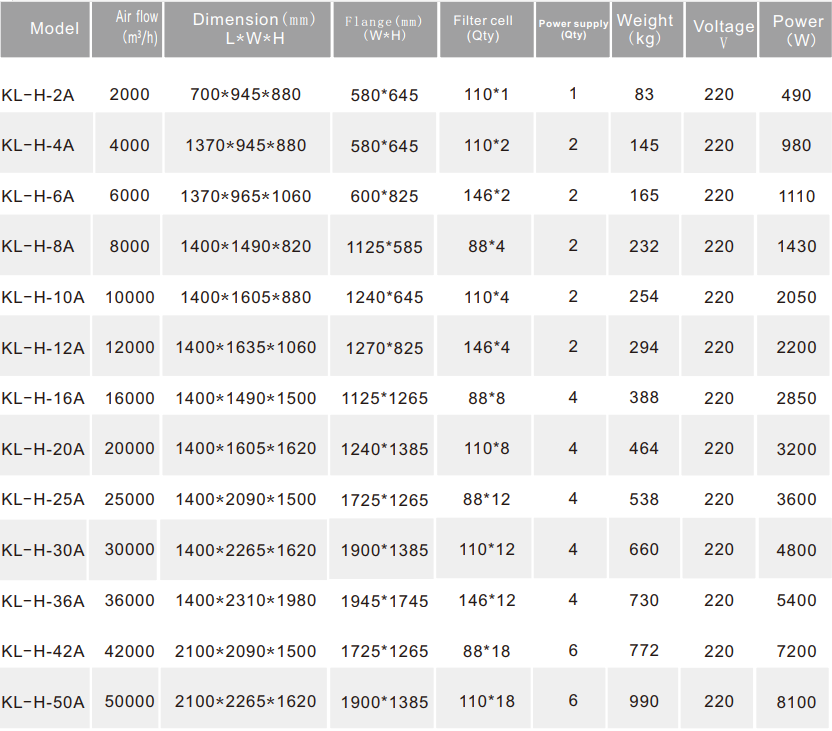The image size is (832, 731).
Task: Click the 990 weight value
Action: pos(645,702)
